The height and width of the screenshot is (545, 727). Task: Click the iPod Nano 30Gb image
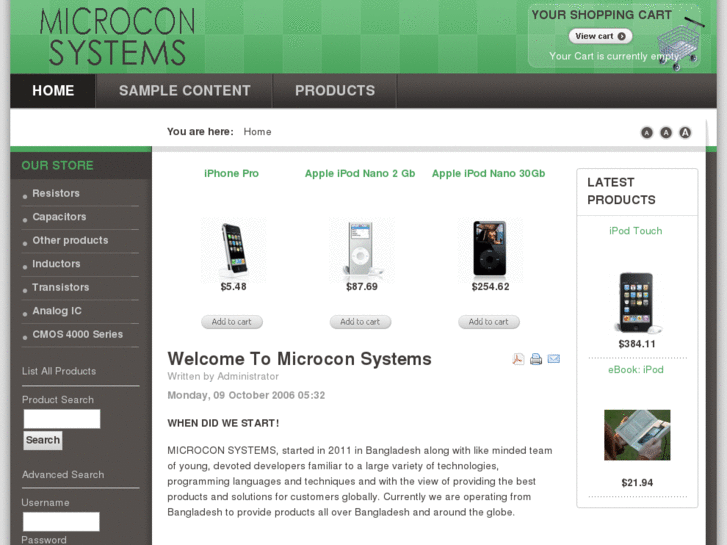point(490,250)
